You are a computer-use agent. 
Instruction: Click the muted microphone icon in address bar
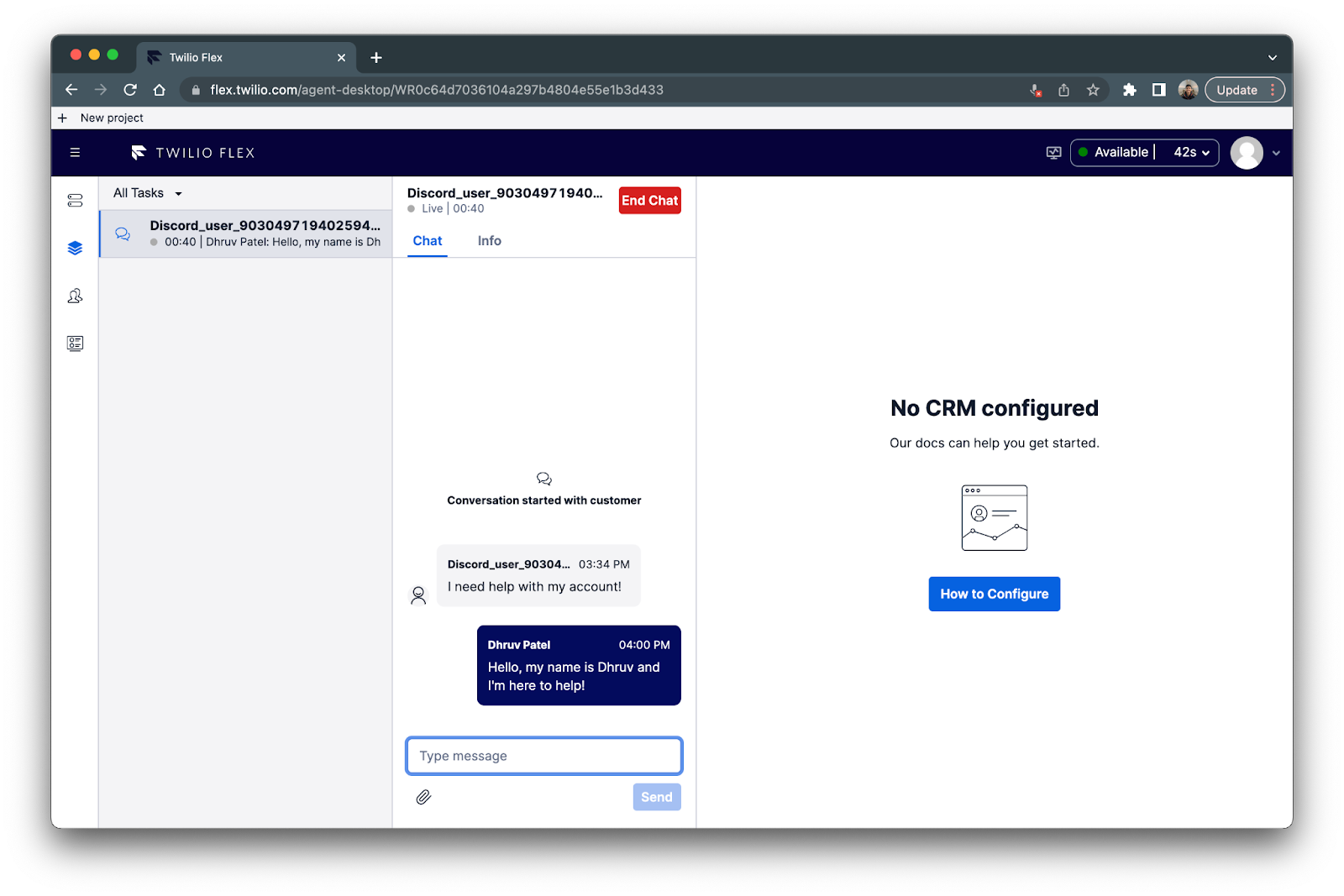[x=1036, y=90]
